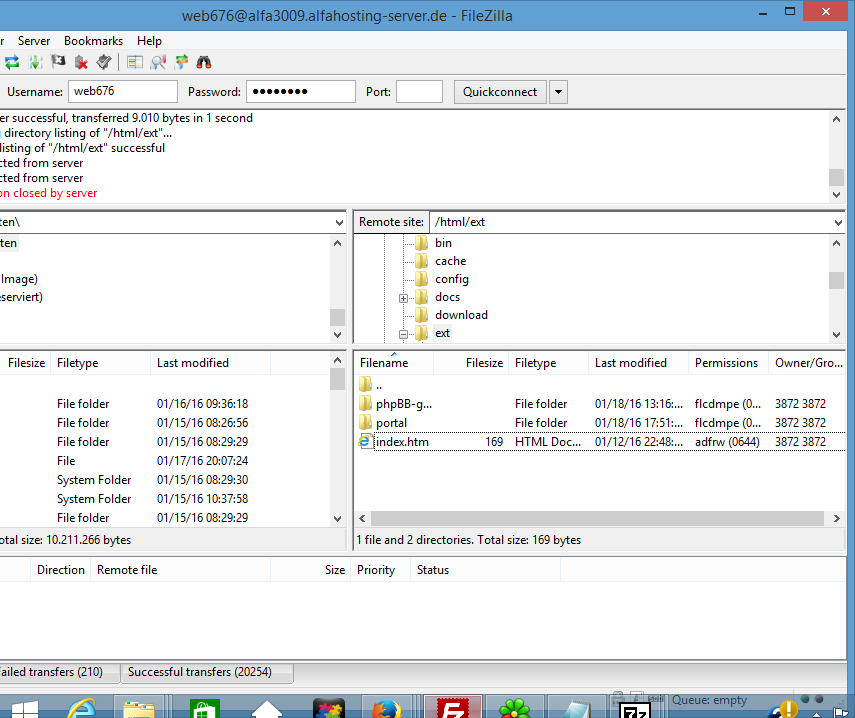
Task: Select local row modified 01/16/16 09:36:18
Action: pos(164,404)
